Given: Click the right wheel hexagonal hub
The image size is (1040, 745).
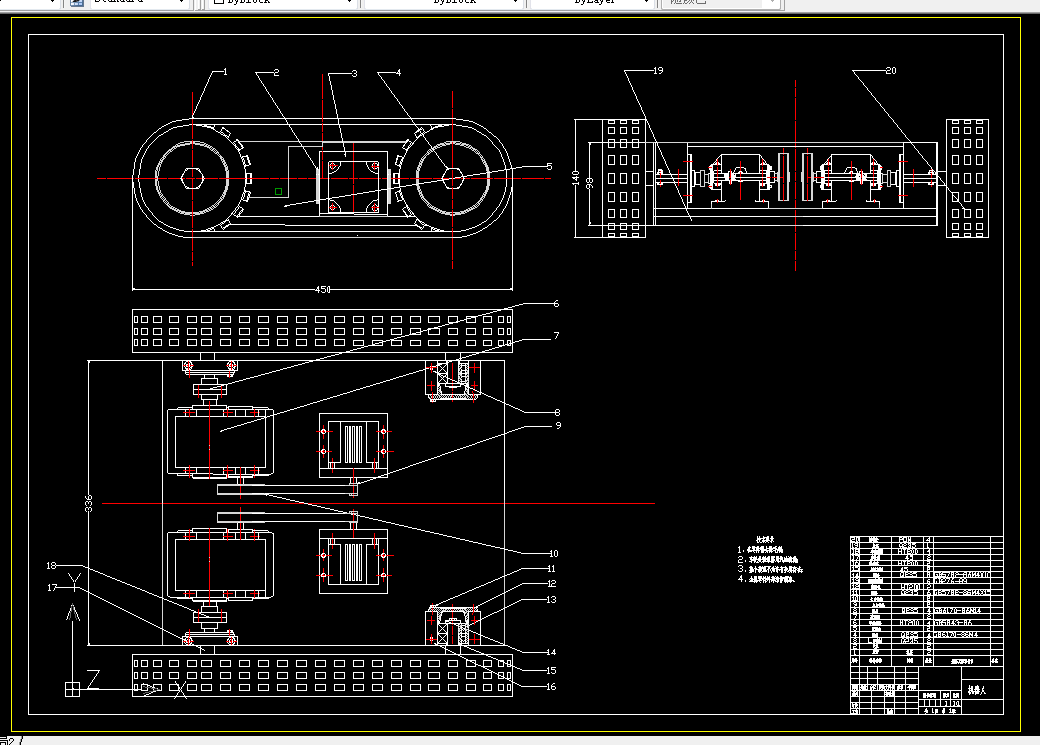Looking at the screenshot, I should tap(452, 178).
